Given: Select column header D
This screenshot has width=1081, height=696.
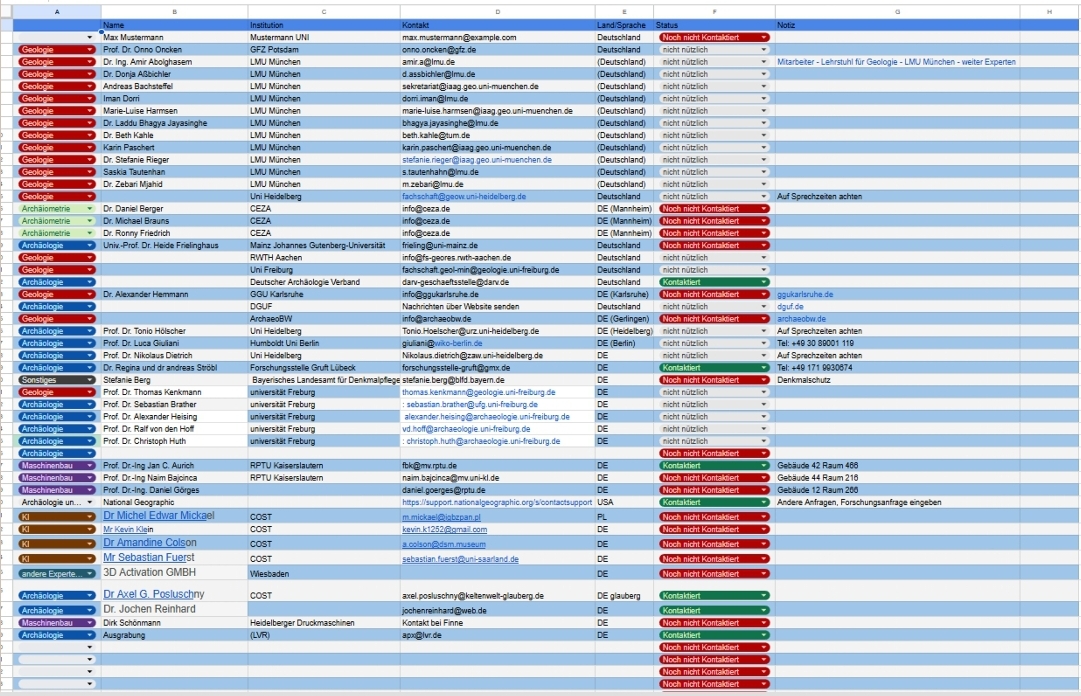Looking at the screenshot, I should (498, 12).
